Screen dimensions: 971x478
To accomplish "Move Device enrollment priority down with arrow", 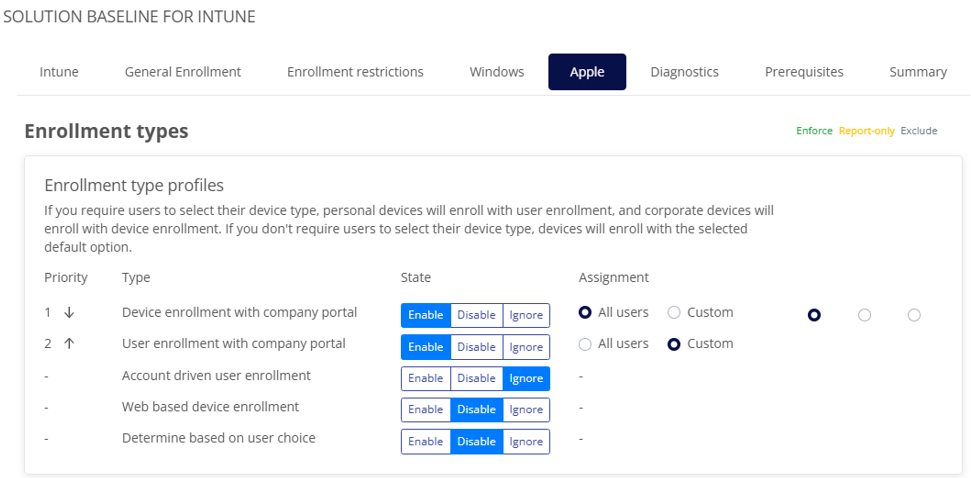I will point(69,313).
